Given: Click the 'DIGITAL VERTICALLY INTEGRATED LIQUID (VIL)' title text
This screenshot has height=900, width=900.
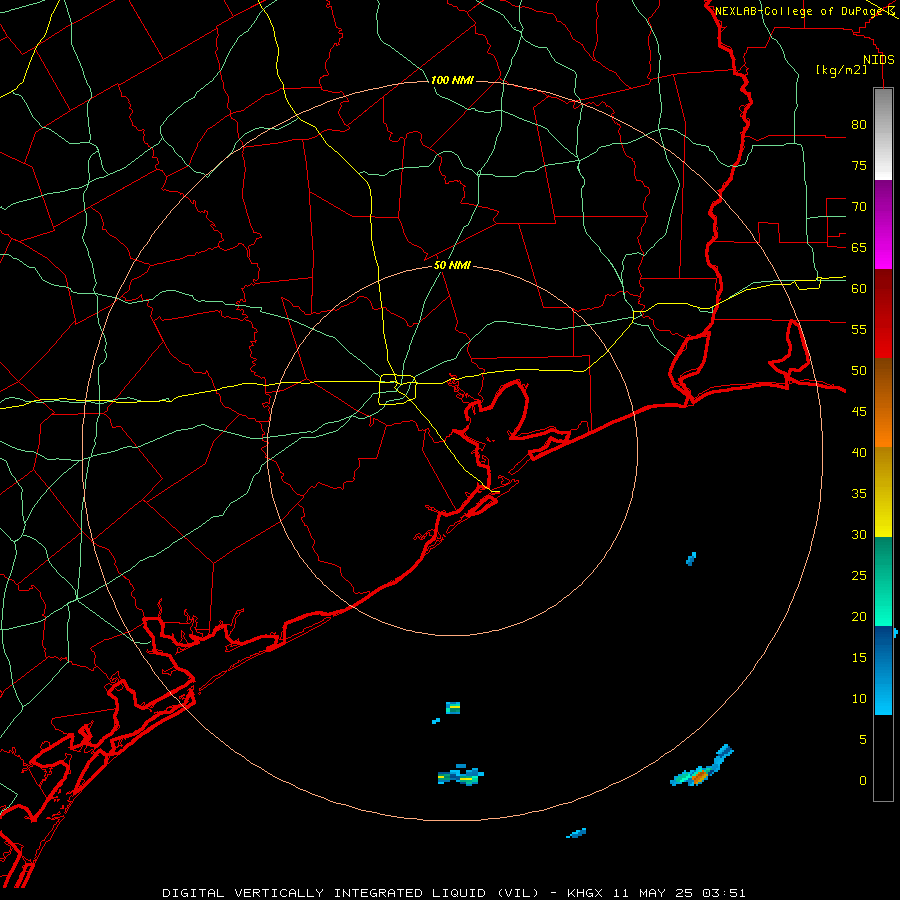Looking at the screenshot, I should point(351,893).
